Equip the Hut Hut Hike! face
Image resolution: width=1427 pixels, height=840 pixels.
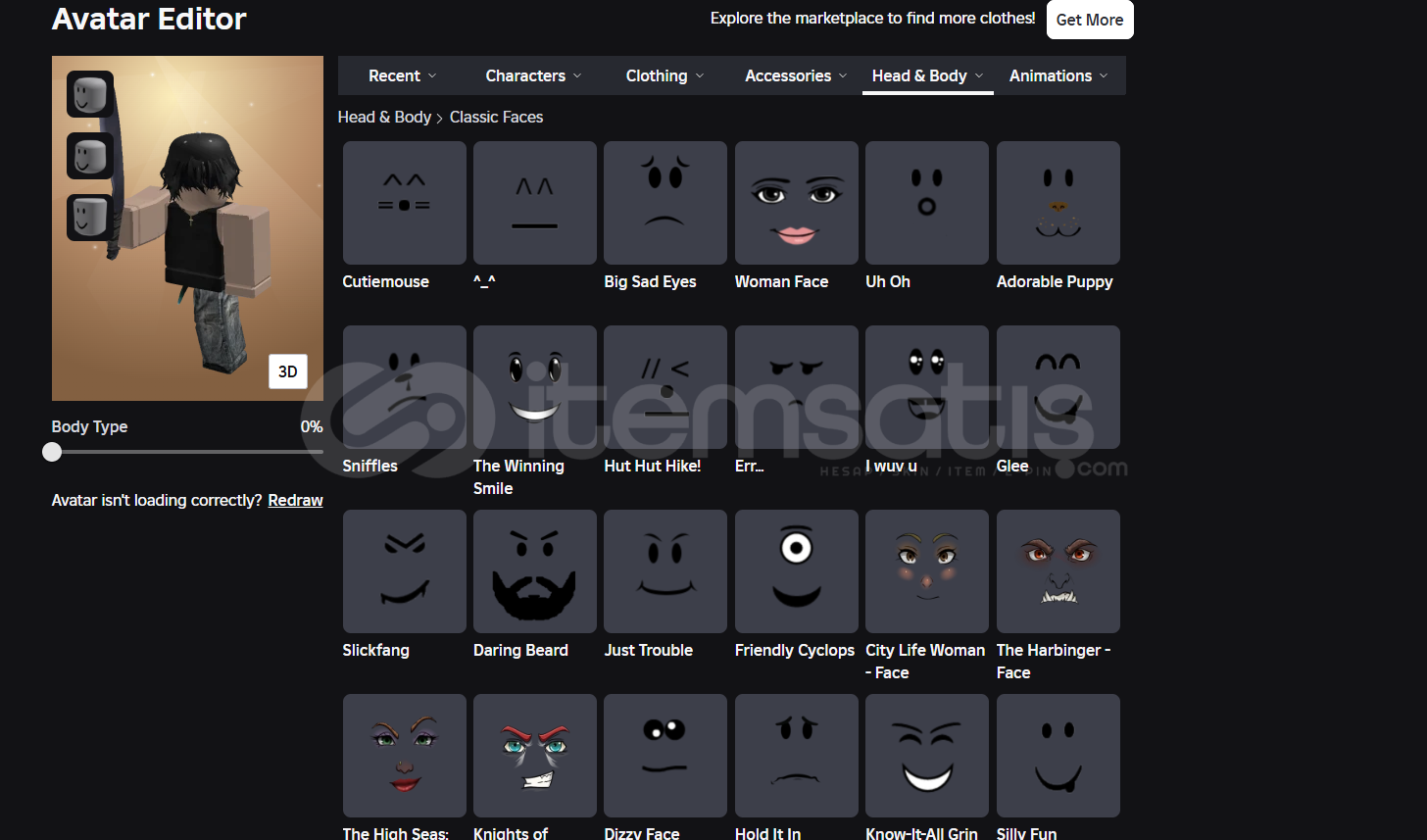click(665, 387)
